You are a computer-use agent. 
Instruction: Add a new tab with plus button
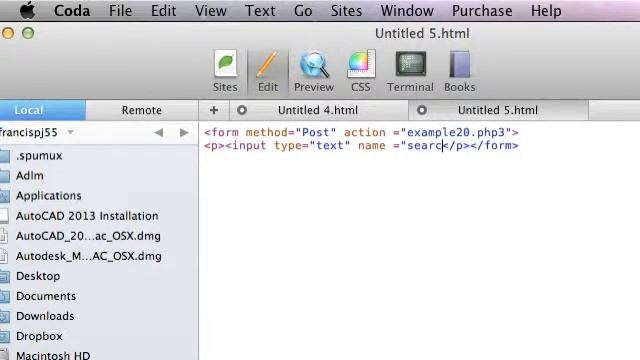214,110
